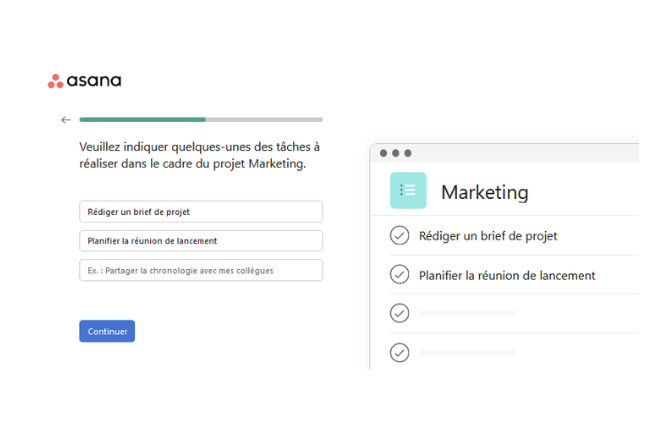Click the green onboarding progress bar

(143, 120)
